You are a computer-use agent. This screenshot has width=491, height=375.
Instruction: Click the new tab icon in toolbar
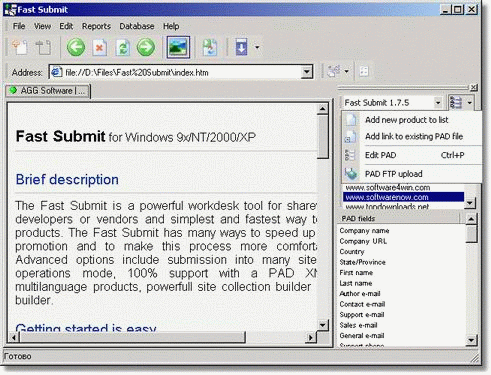[20, 47]
